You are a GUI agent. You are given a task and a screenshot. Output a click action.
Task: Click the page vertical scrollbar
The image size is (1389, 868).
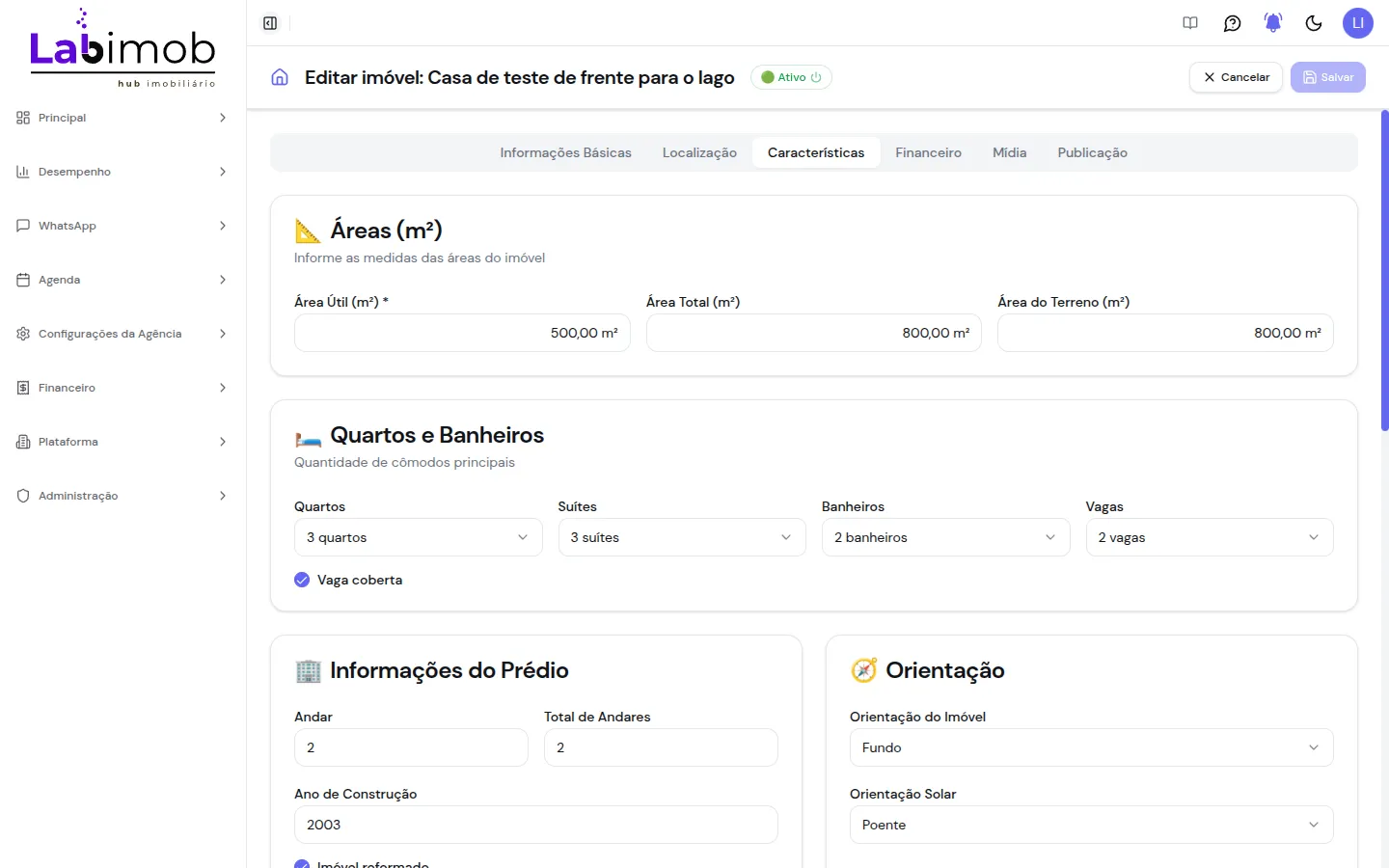pos(1384,270)
